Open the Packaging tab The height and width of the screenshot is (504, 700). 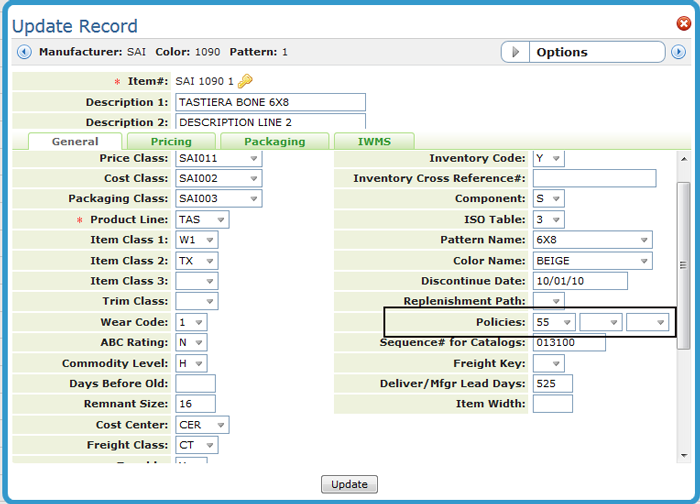click(x=274, y=142)
